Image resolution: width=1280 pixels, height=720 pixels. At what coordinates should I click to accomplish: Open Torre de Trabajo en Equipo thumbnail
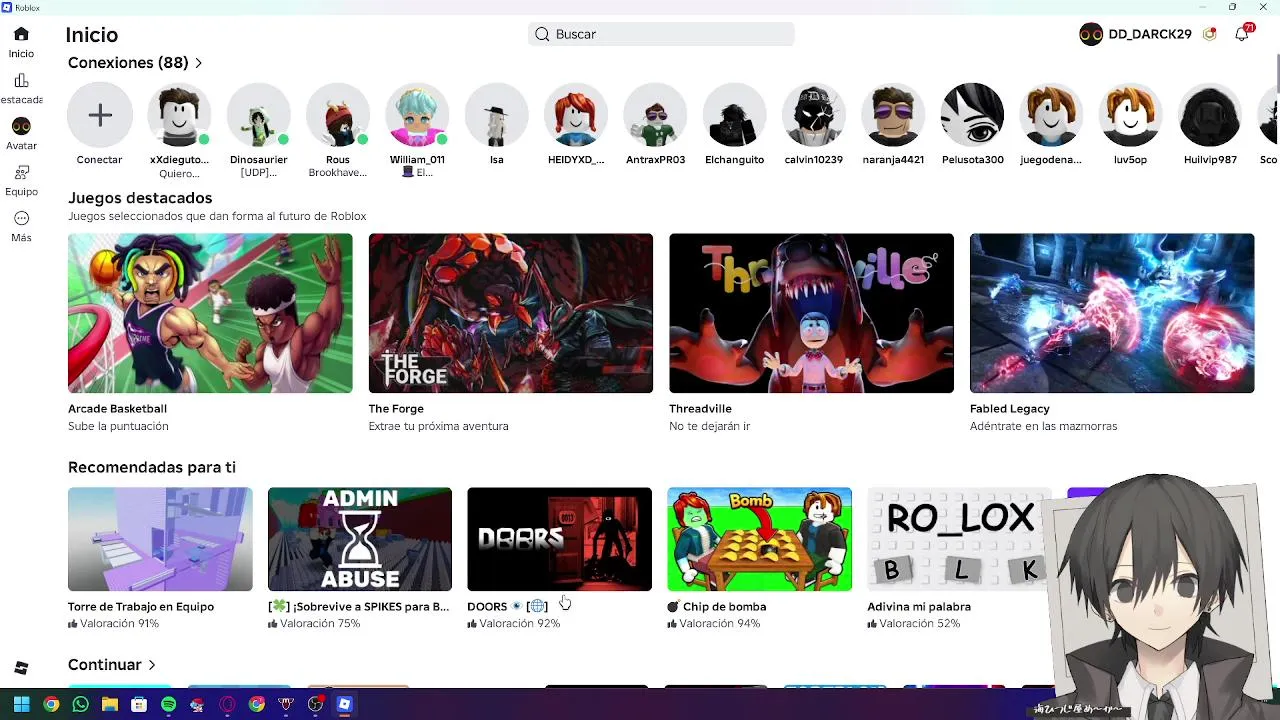click(160, 539)
